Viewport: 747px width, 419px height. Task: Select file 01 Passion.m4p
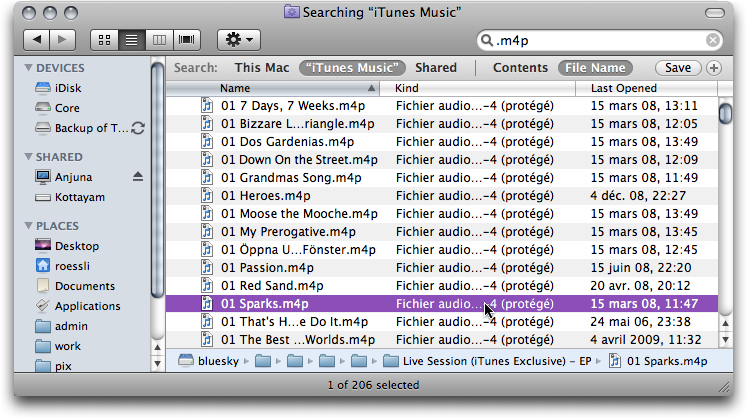tap(442, 268)
